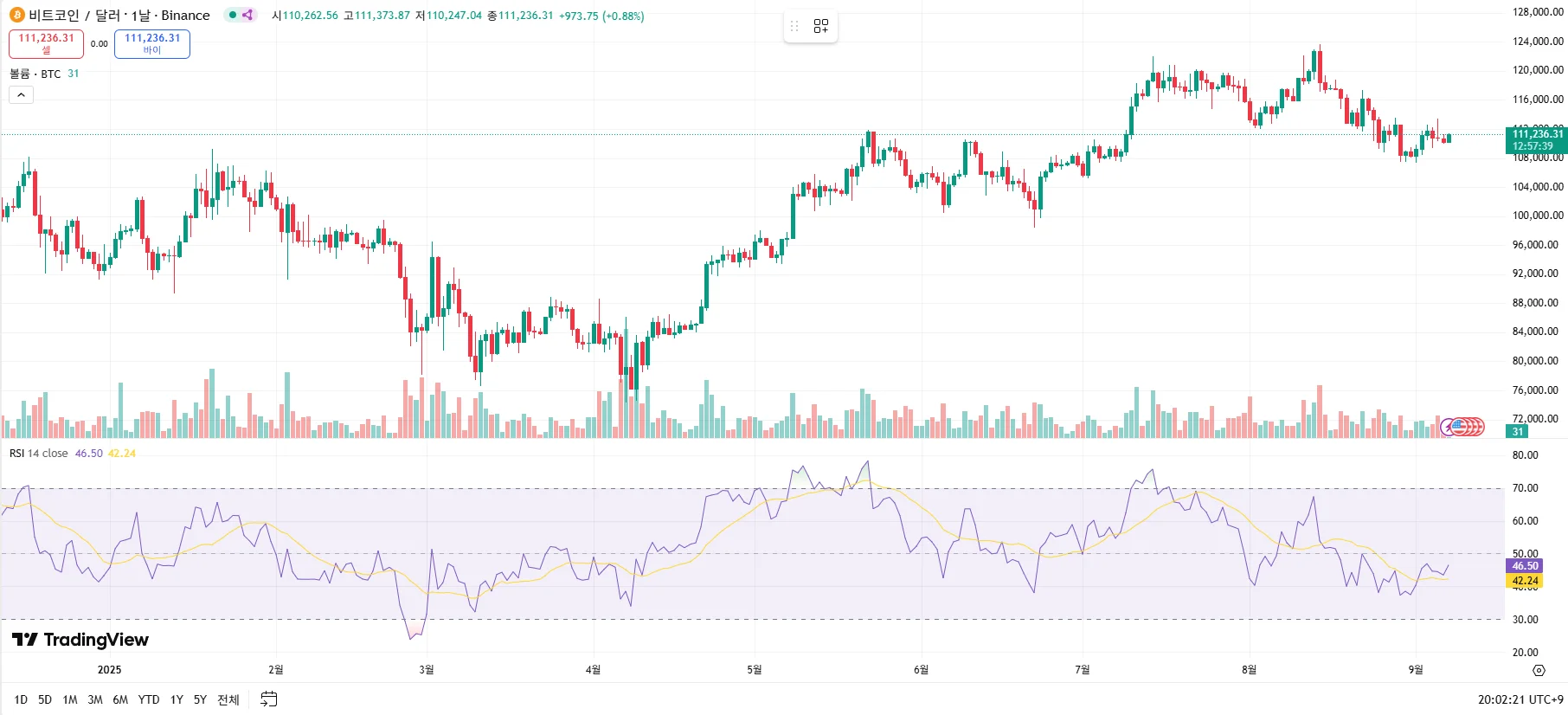Viewport: 1568px width, 715px height.
Task: Click the Bitcoin symbol logo icon
Action: (16, 15)
